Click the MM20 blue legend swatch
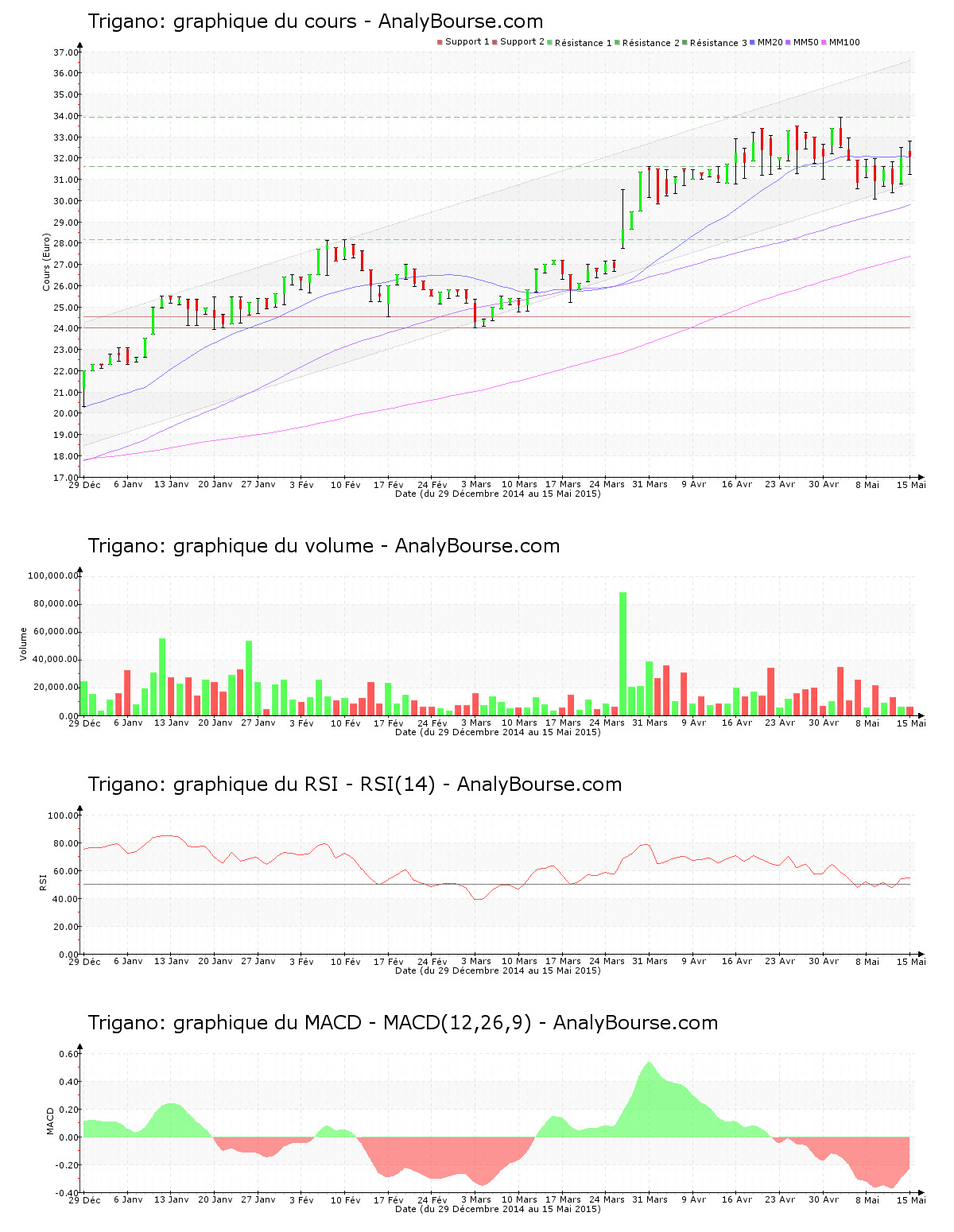This screenshot has width=954, height=1232. (752, 42)
